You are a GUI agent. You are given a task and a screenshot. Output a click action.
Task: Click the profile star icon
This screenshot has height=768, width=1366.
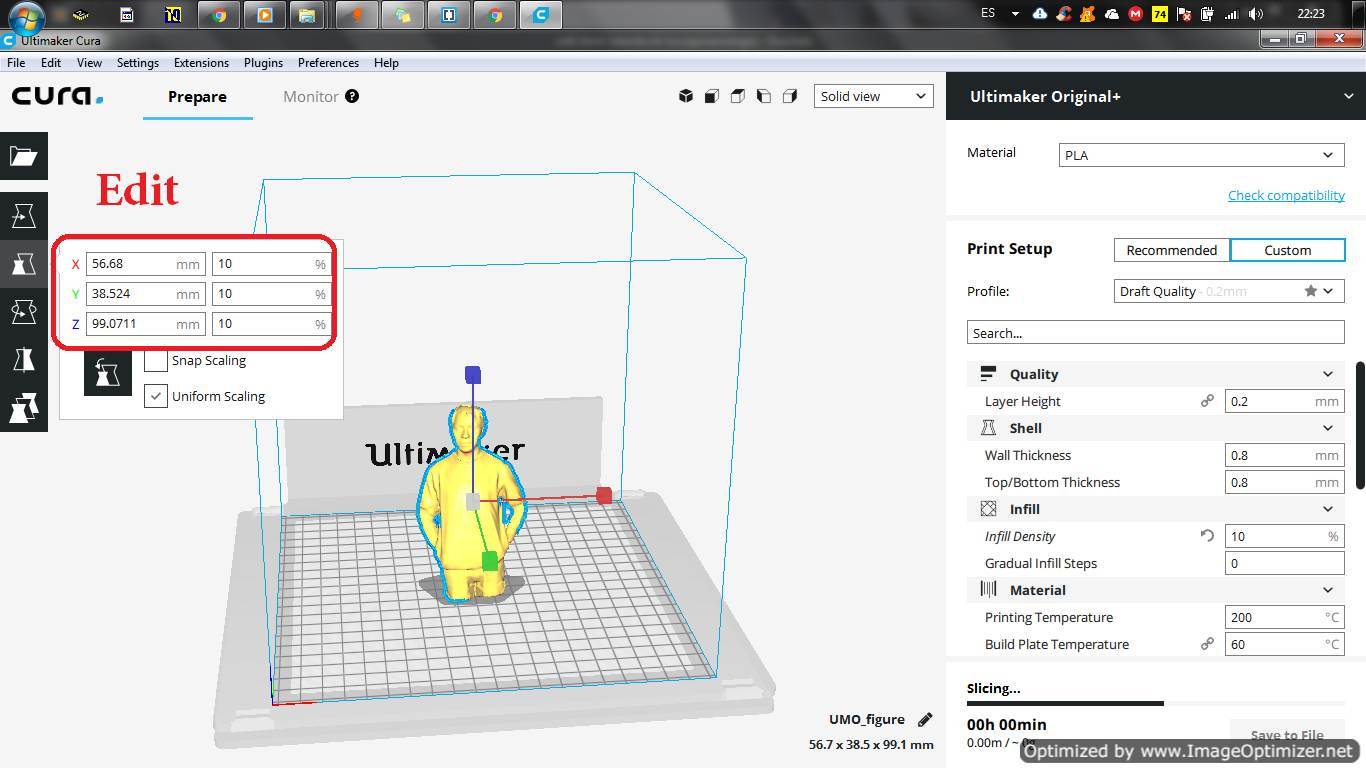1310,291
